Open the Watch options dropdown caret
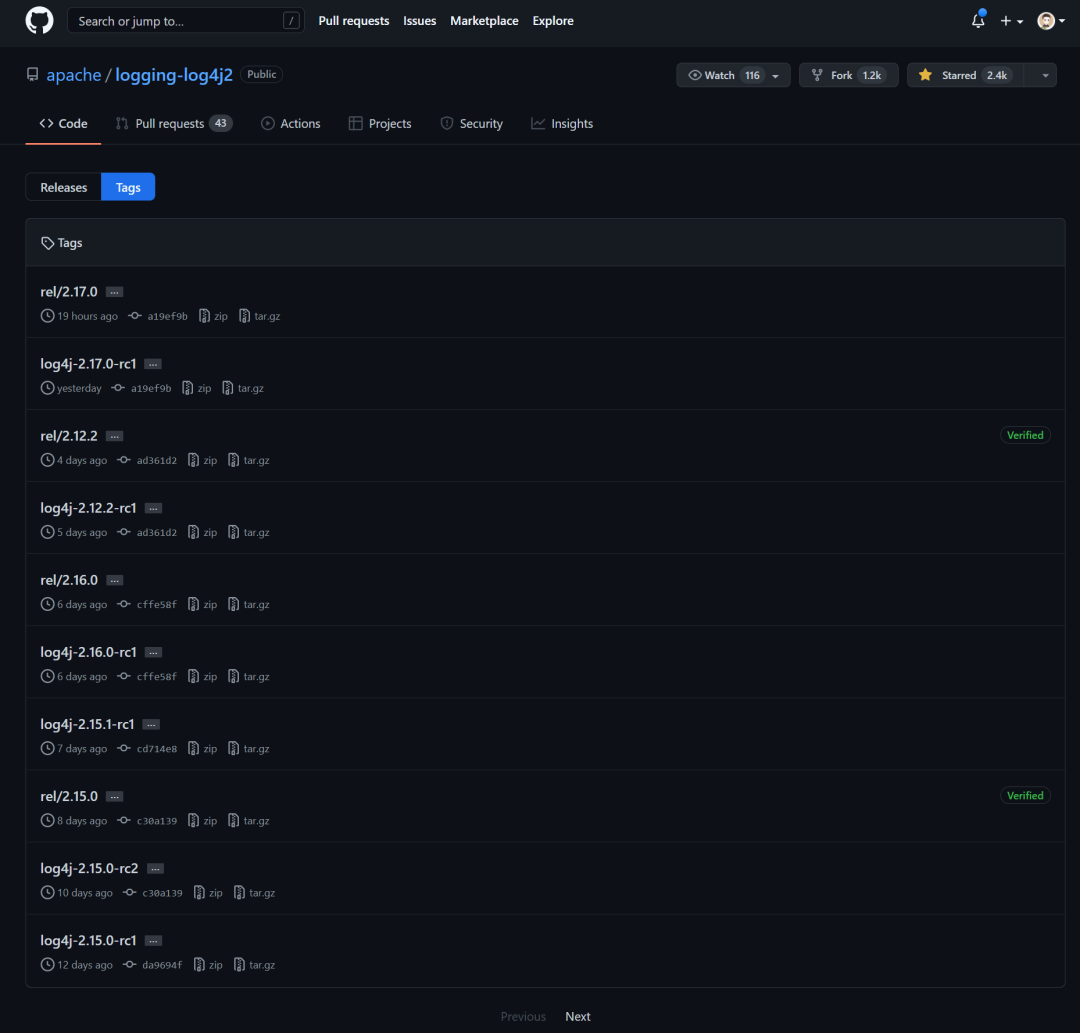Screen dimensions: 1080x1033 tap(775, 74)
